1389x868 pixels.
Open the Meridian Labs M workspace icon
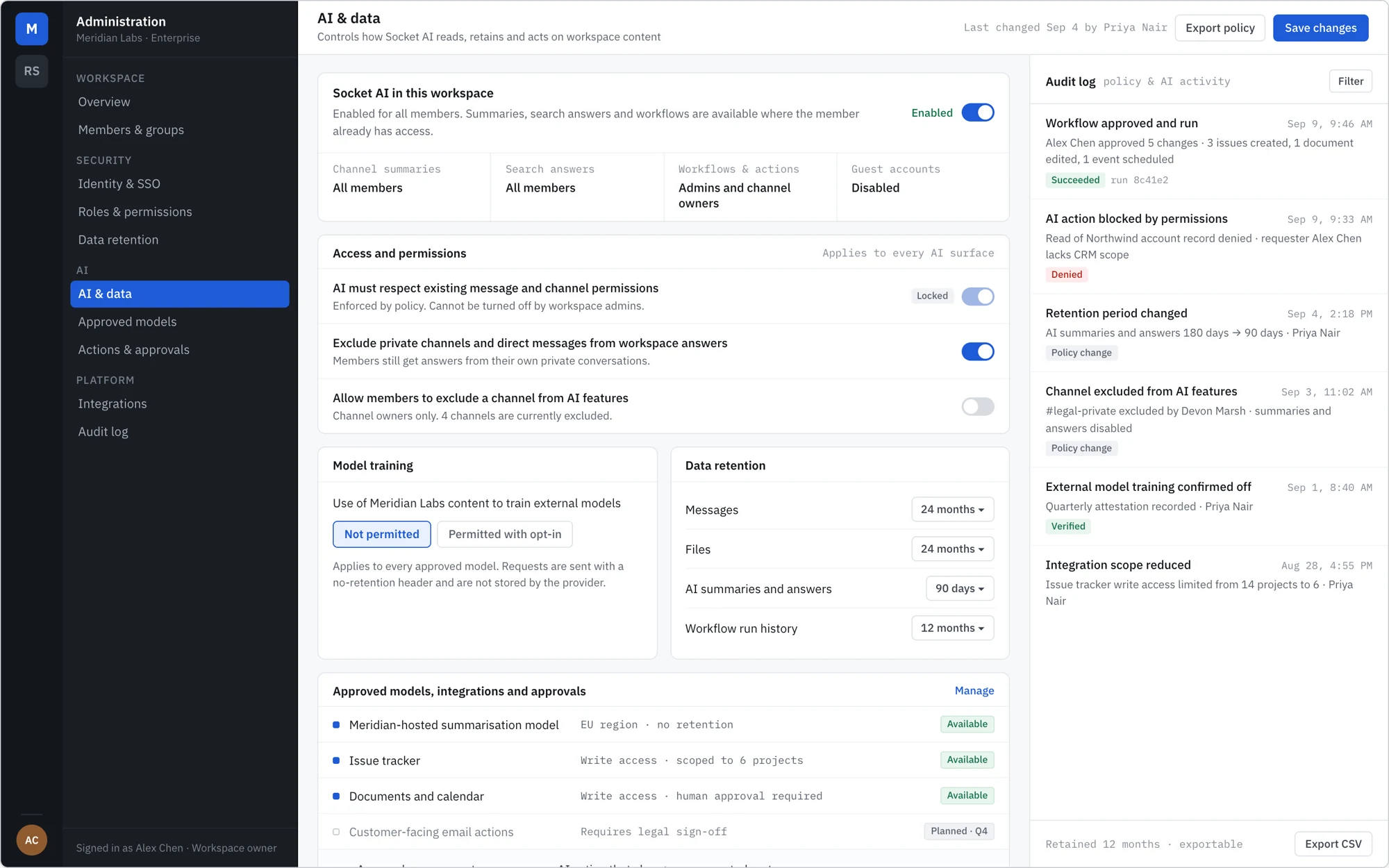pyautogui.click(x=31, y=28)
